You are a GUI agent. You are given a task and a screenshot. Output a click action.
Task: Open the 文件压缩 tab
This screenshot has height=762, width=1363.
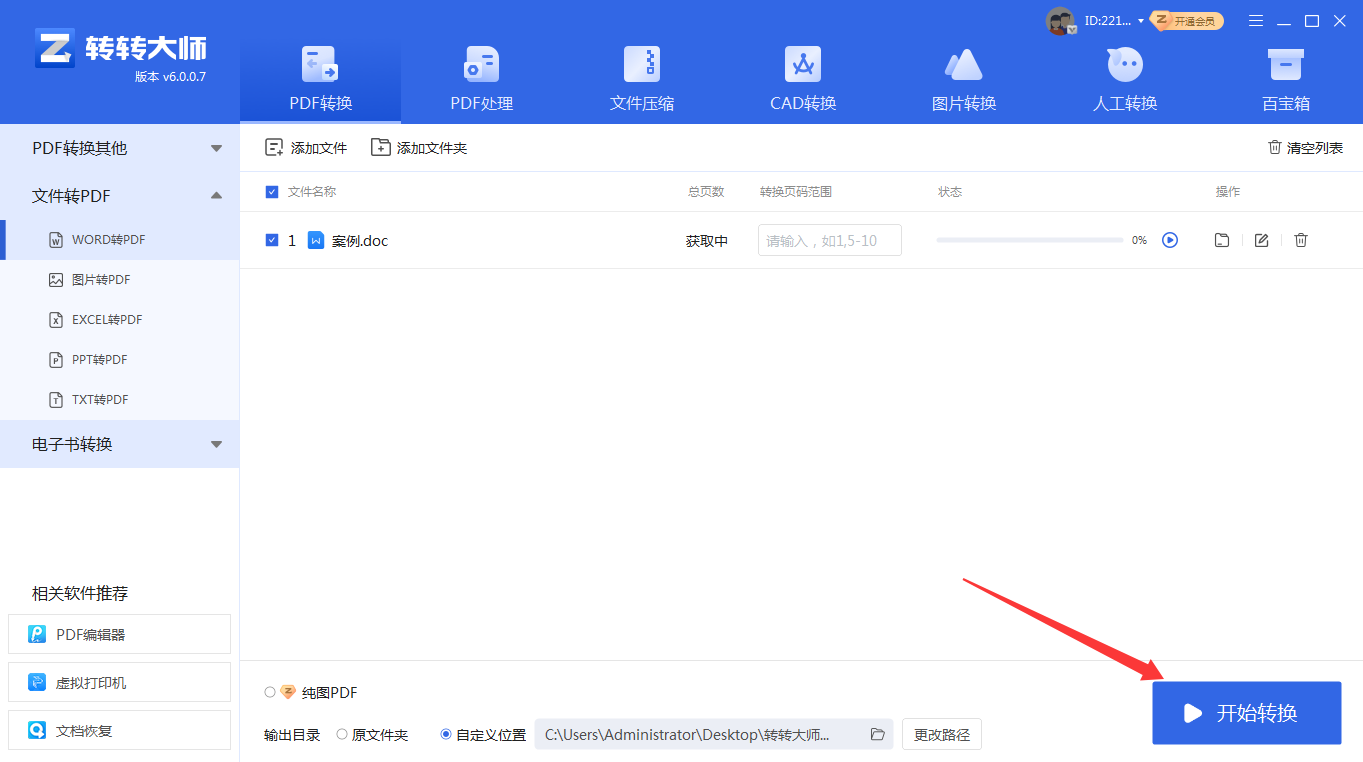point(642,80)
